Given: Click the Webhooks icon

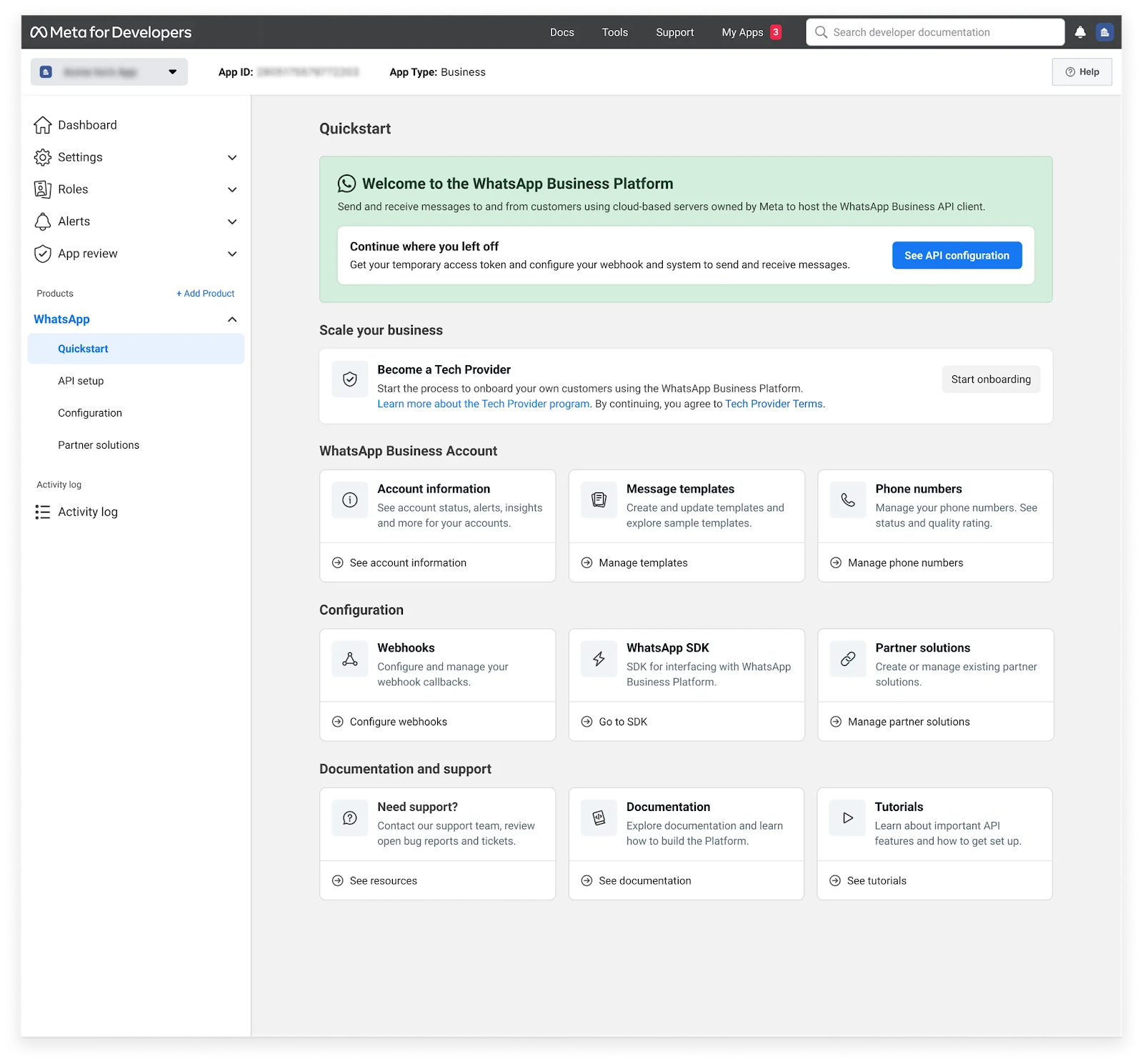Looking at the screenshot, I should (350, 659).
